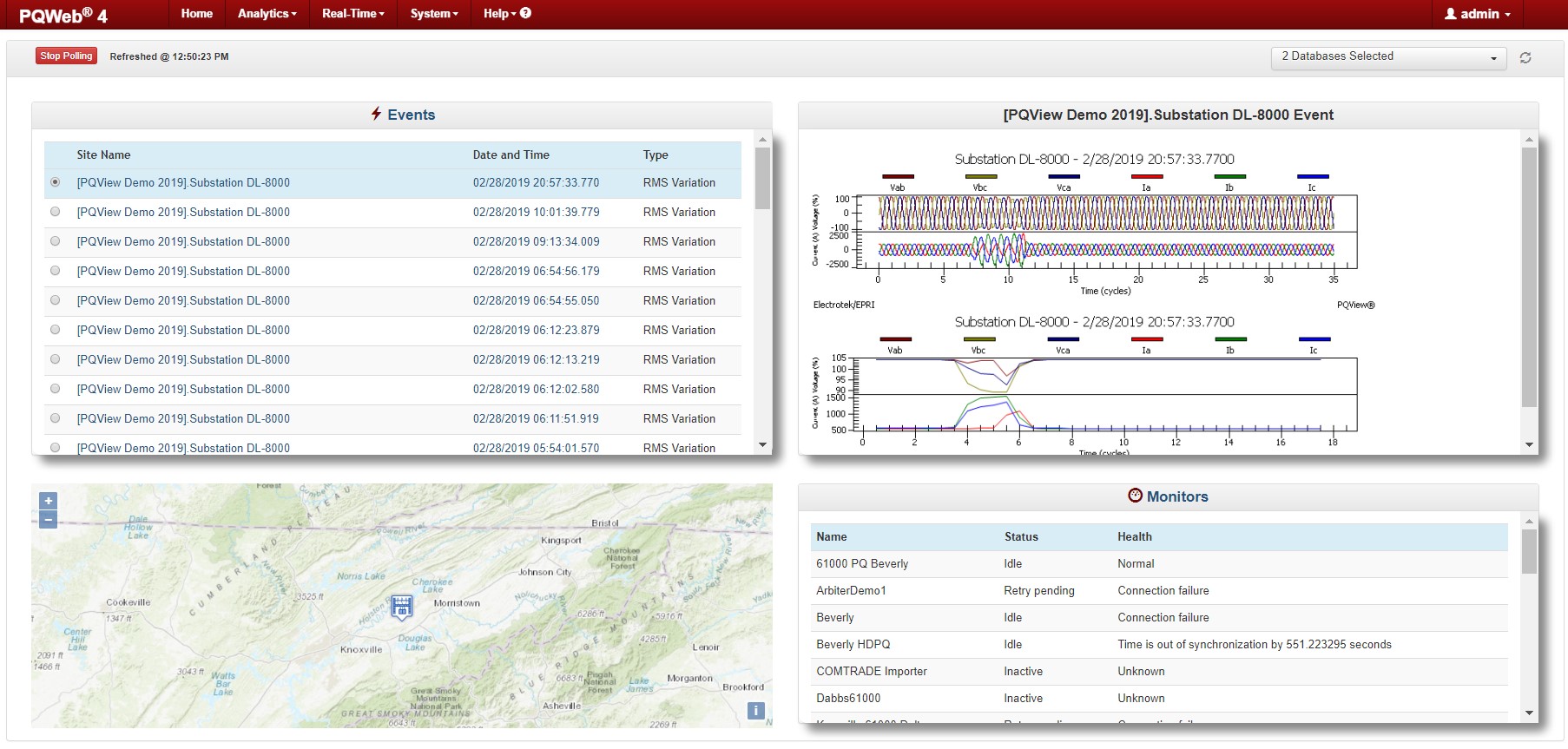Click the Events list scroll down arrow
The image size is (1568, 749).
pyautogui.click(x=762, y=445)
